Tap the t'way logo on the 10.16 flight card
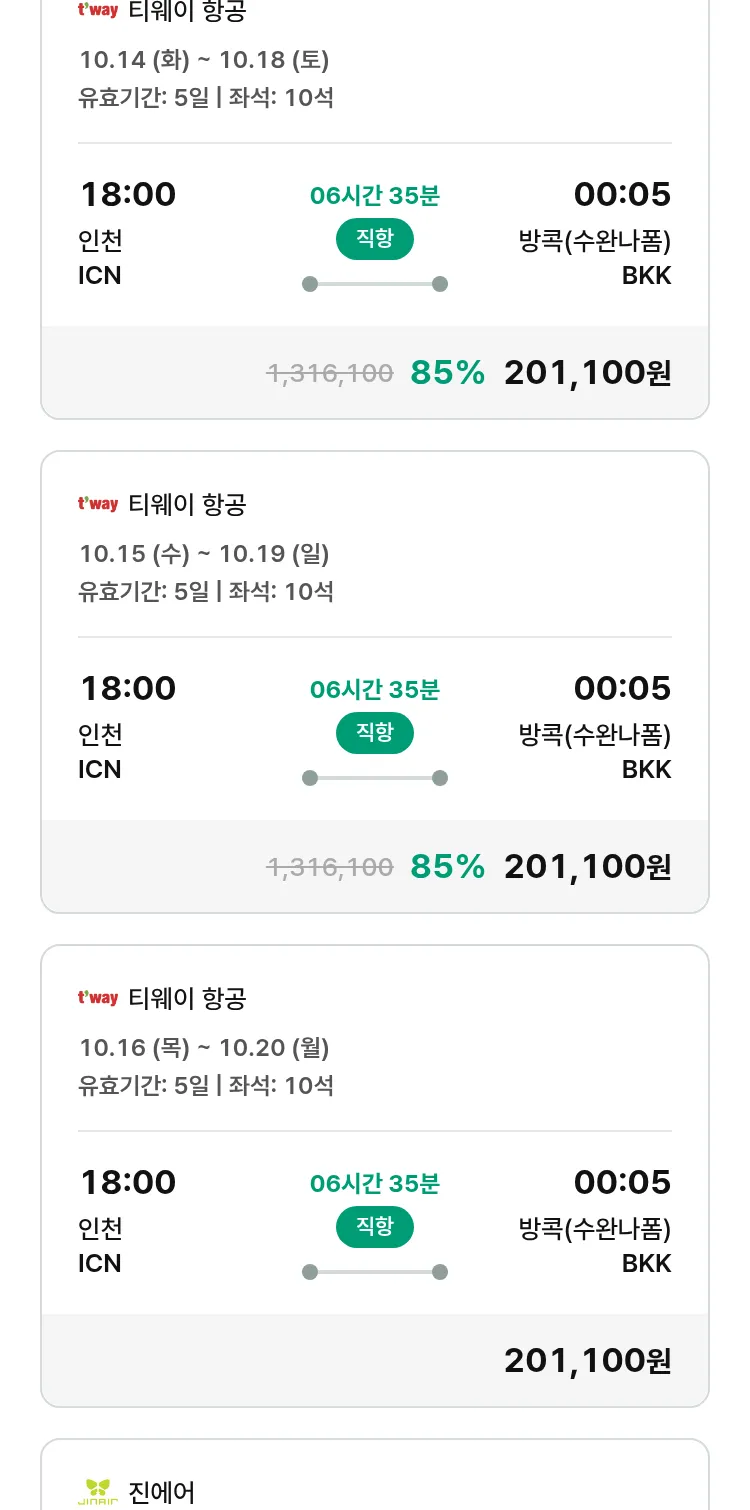This screenshot has width=750, height=1510. point(98,998)
